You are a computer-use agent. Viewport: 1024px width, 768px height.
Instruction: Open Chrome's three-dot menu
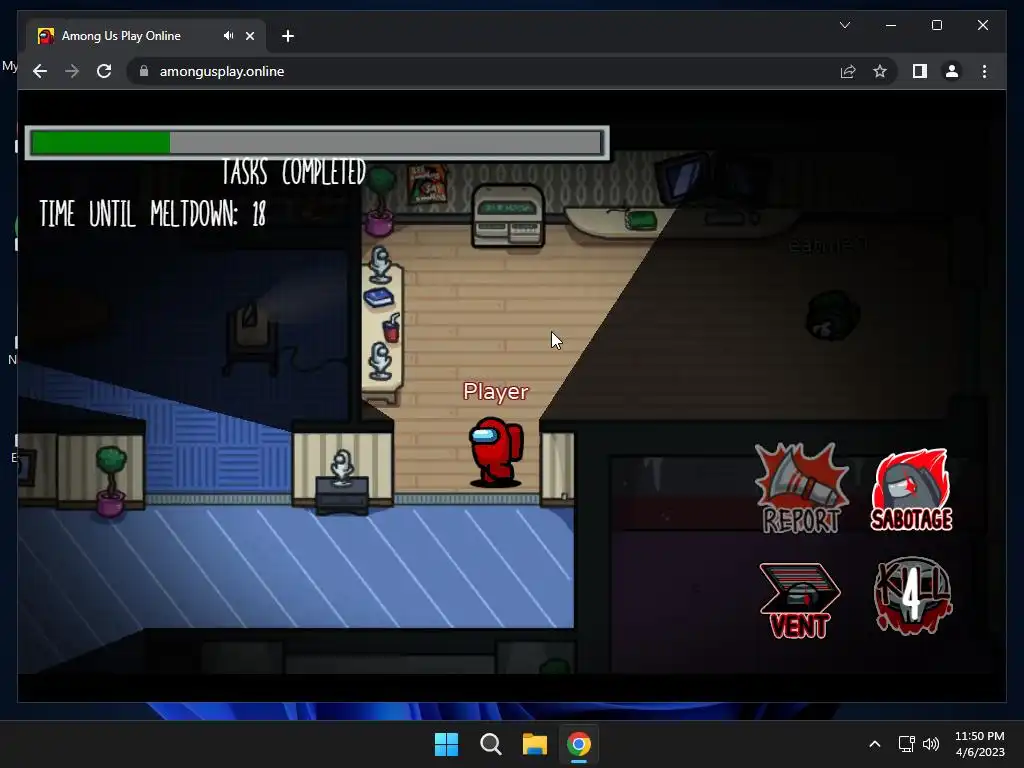tap(984, 71)
